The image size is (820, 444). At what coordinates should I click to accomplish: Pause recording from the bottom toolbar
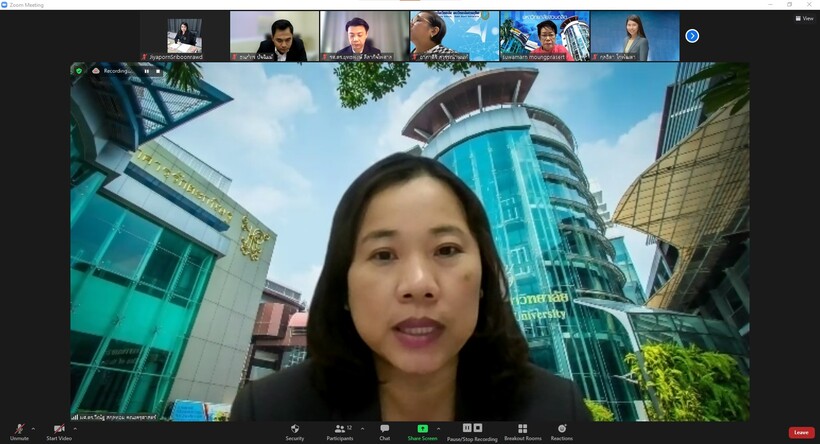pos(467,428)
